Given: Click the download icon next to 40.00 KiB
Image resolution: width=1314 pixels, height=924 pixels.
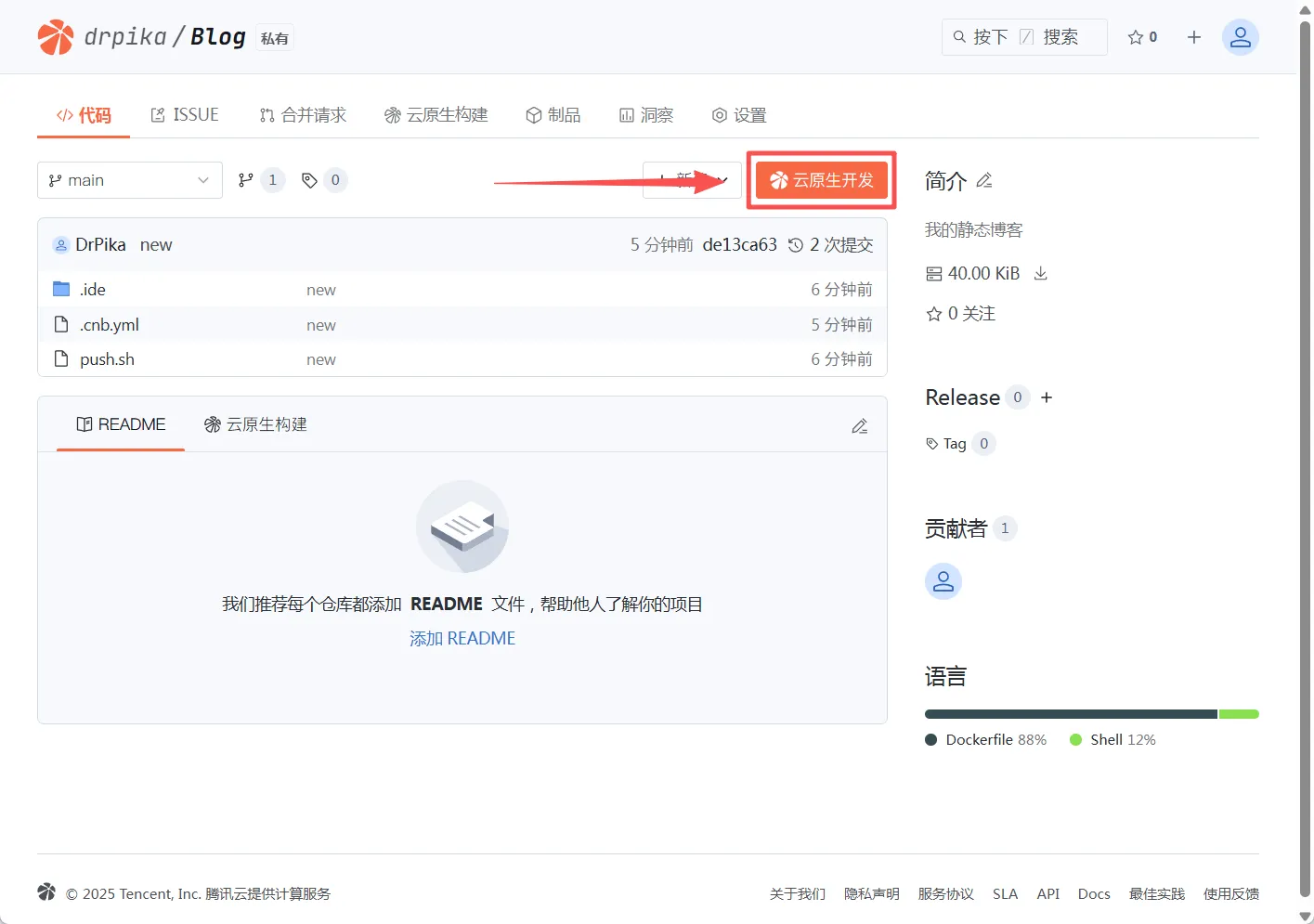Looking at the screenshot, I should pos(1041,273).
